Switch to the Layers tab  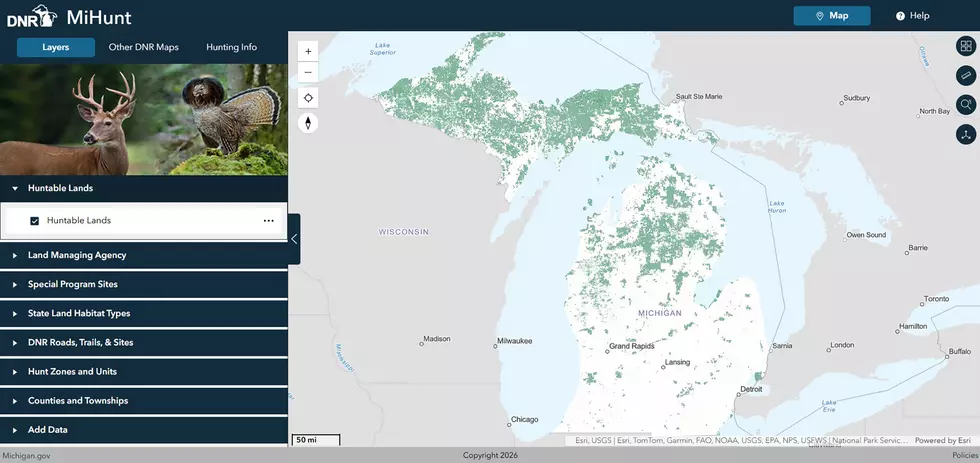pyautogui.click(x=56, y=47)
